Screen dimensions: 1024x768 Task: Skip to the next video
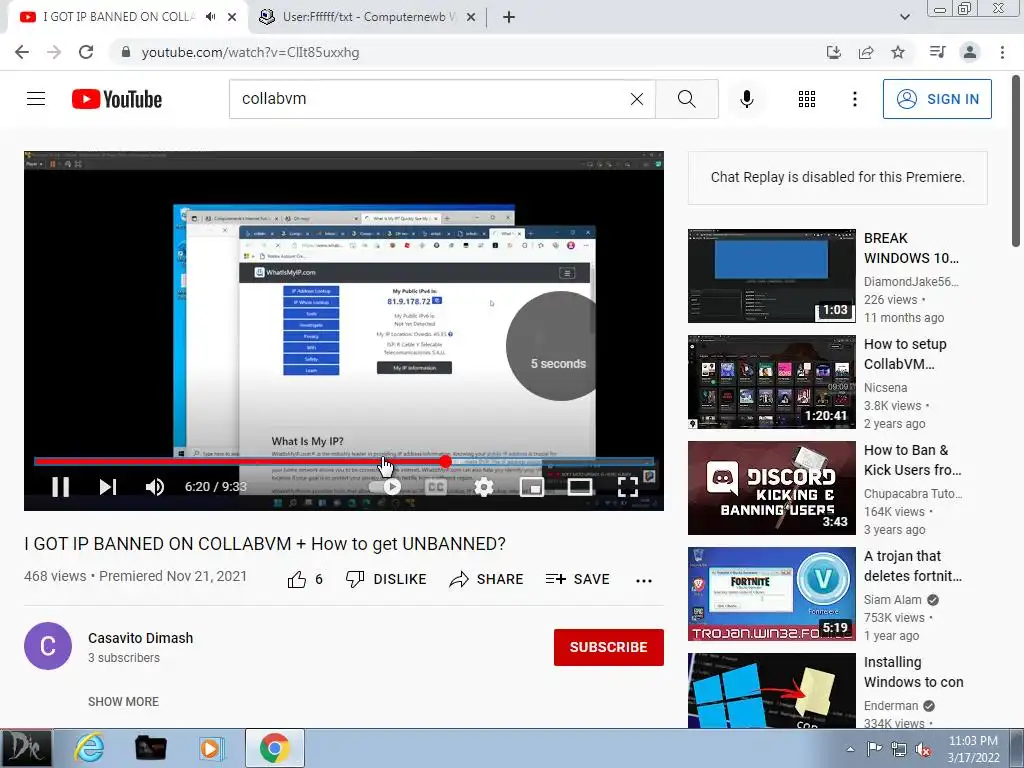[x=108, y=487]
